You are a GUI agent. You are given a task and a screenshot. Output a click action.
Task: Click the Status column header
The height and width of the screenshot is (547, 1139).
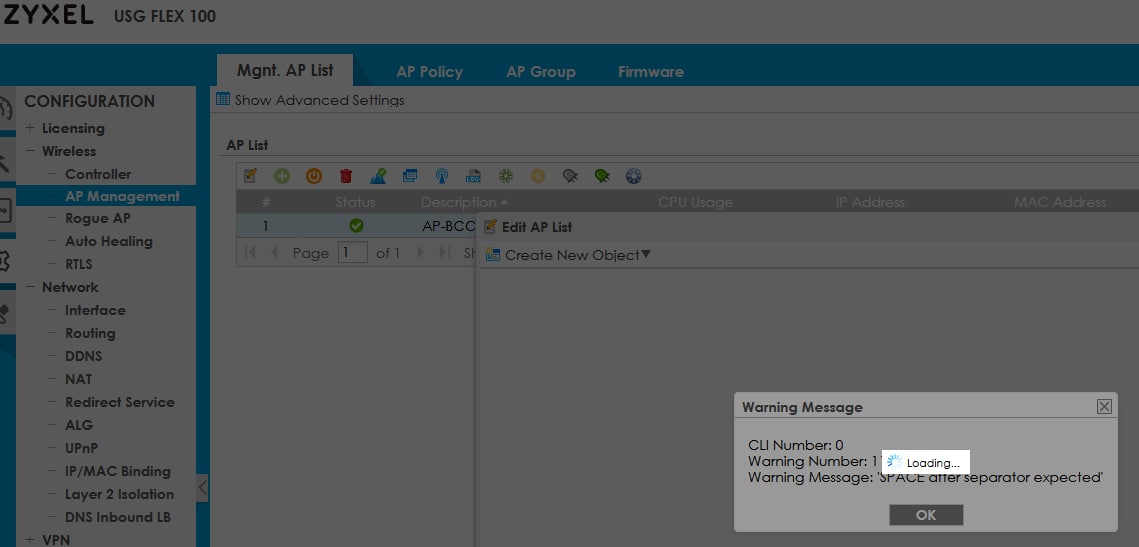pyautogui.click(x=355, y=202)
